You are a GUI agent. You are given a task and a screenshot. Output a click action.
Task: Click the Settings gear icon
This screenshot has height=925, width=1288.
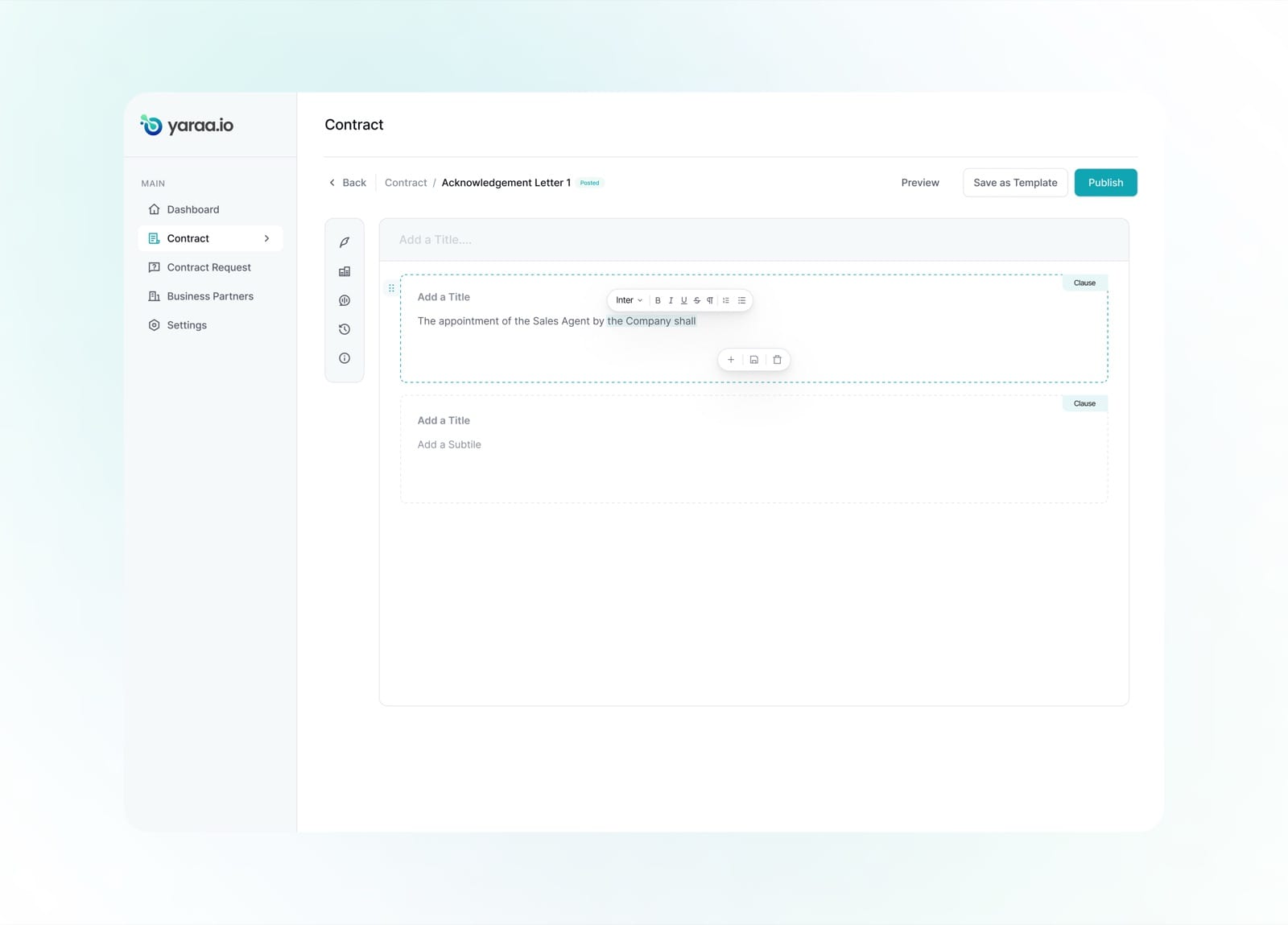pos(154,325)
